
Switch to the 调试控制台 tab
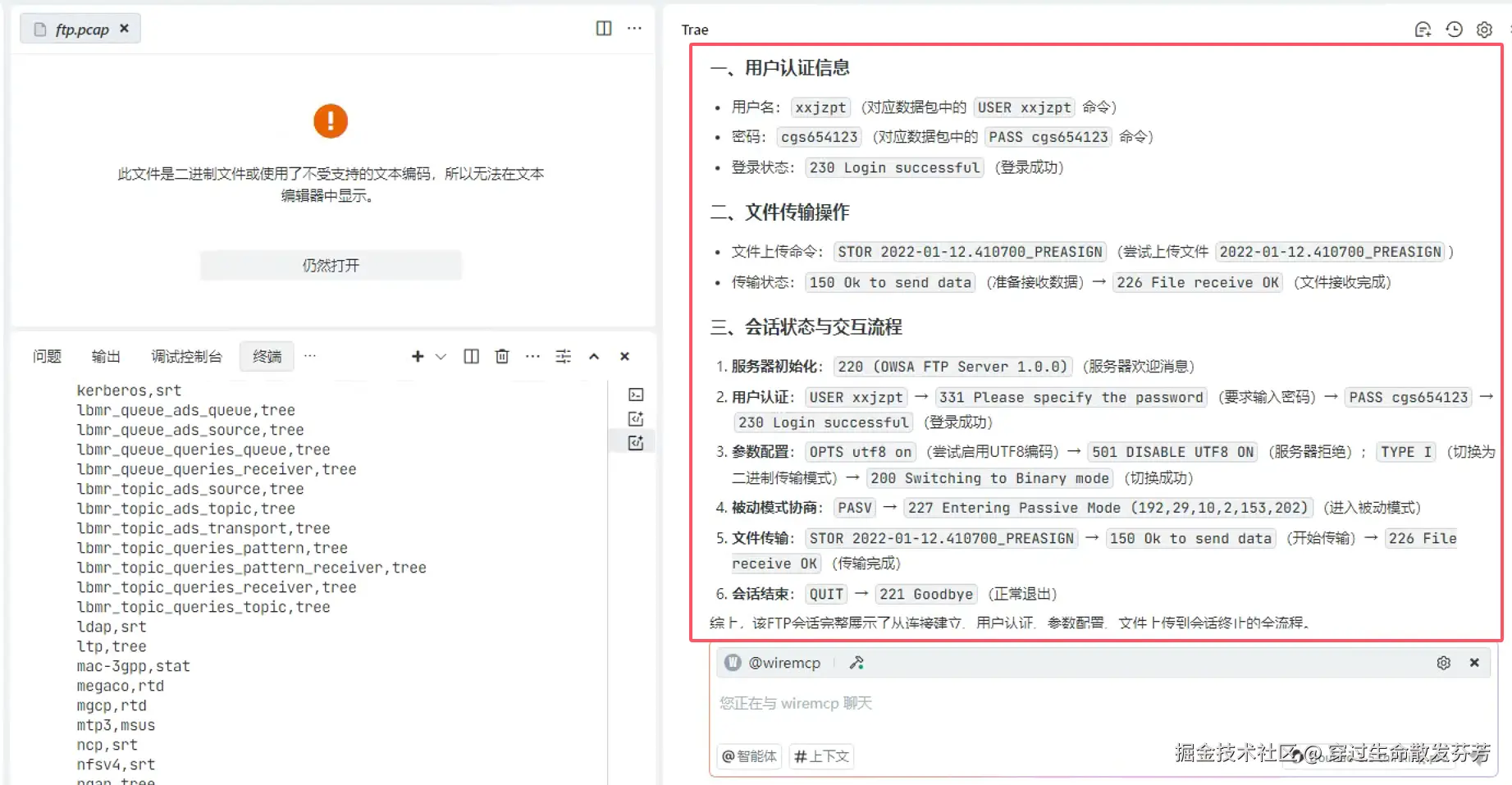186,356
